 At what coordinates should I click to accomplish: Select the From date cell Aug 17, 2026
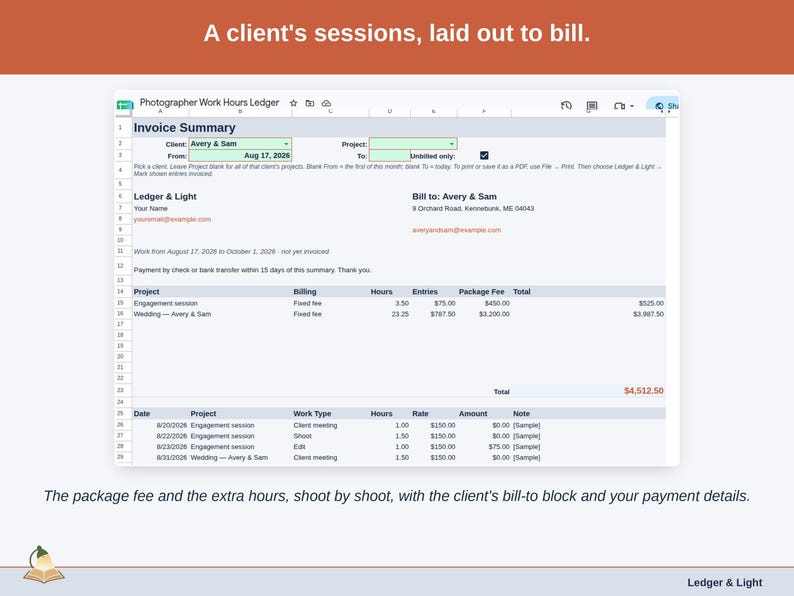pyautogui.click(x=240, y=155)
